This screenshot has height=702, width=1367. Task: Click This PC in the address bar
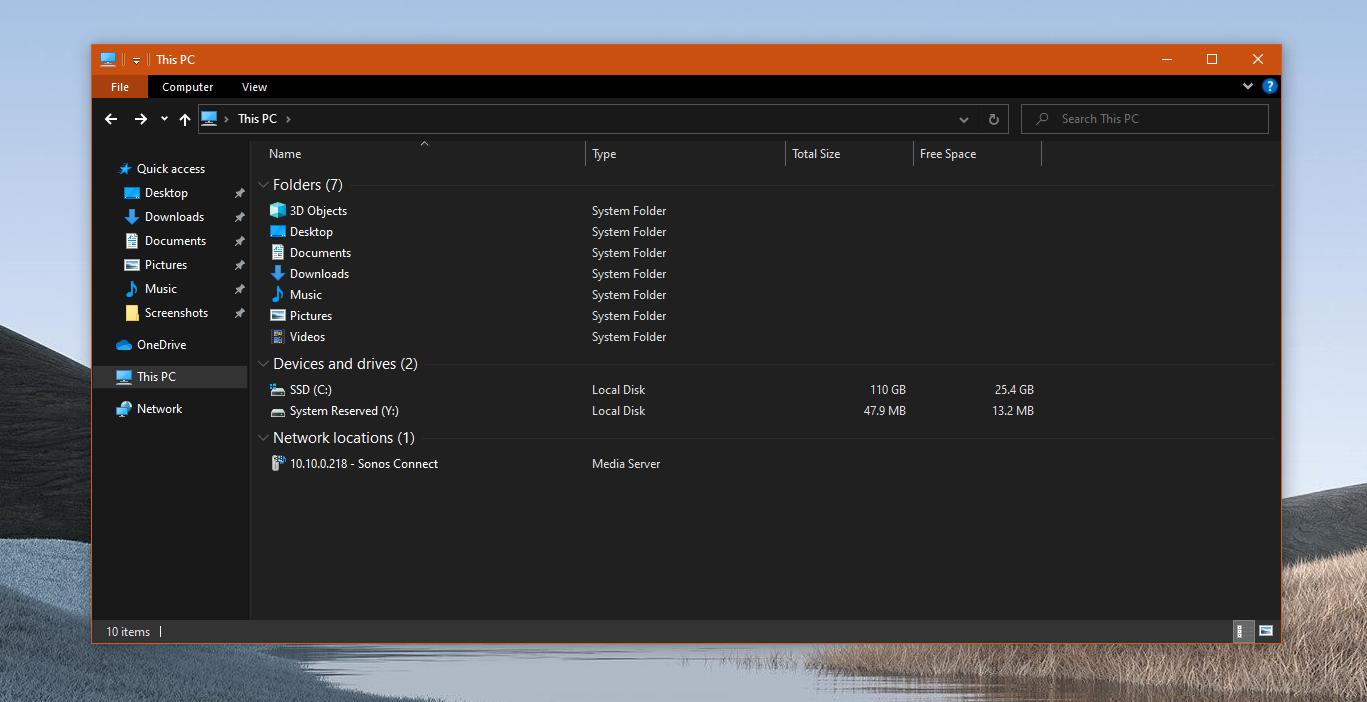257,119
